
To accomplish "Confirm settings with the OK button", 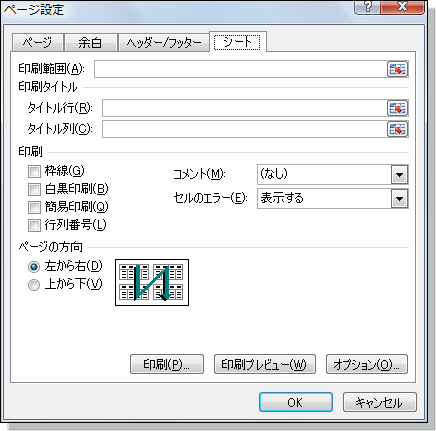I will (x=296, y=402).
